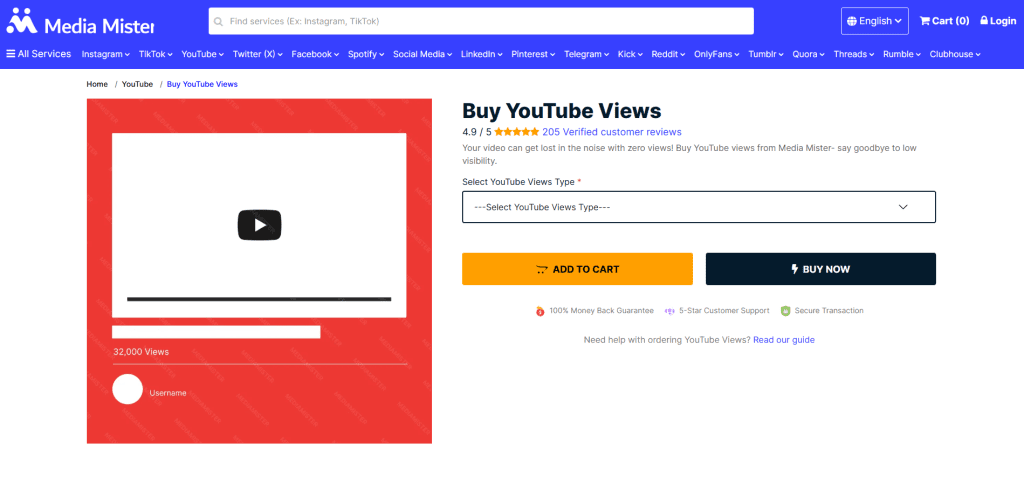Viewport: 1024px width, 484px height.
Task: Expand the Spotify menu
Action: (366, 54)
